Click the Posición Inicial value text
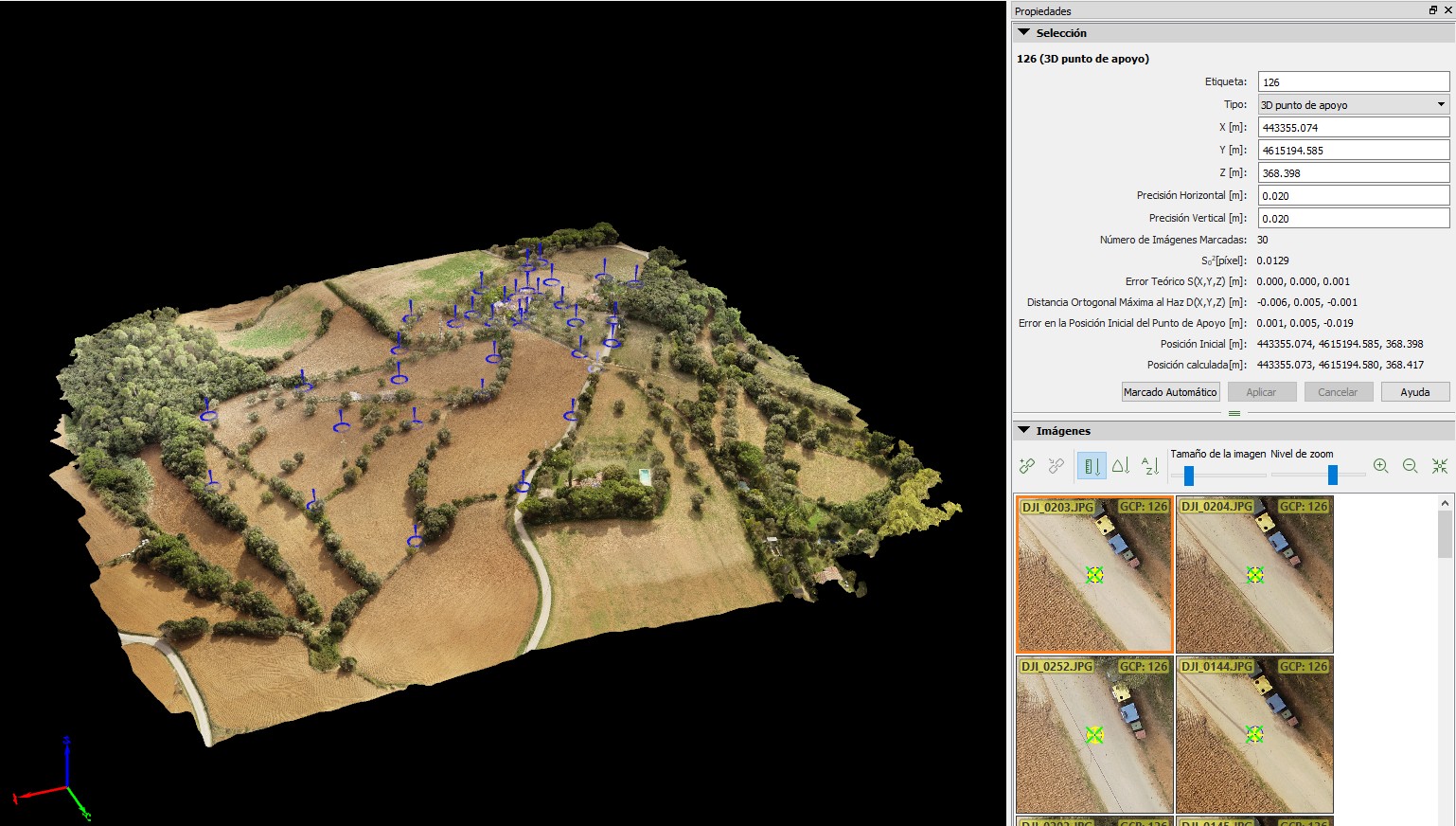 tap(1341, 344)
